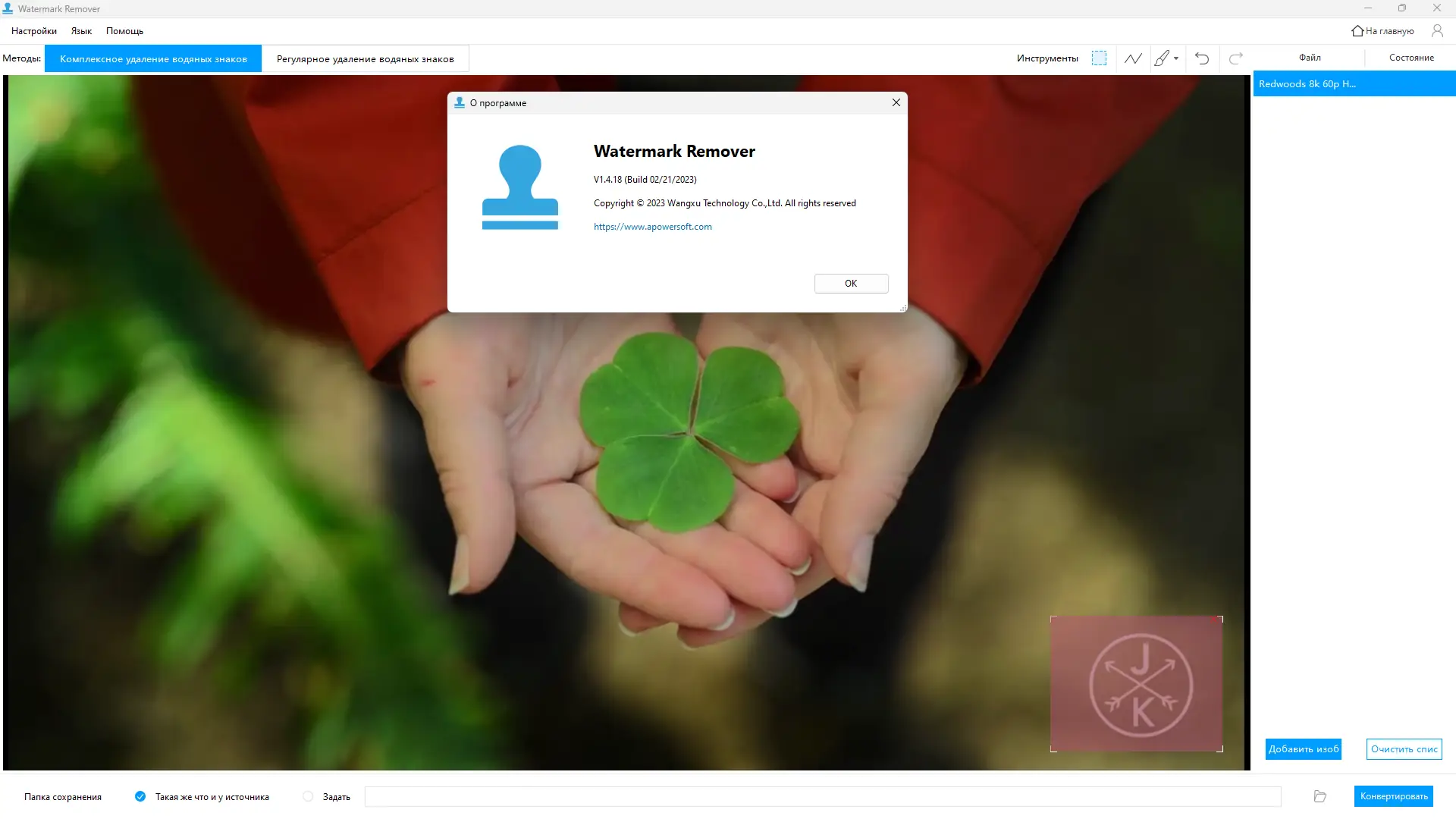1456x819 pixels.
Task: Open the Помощь menu
Action: [124, 31]
